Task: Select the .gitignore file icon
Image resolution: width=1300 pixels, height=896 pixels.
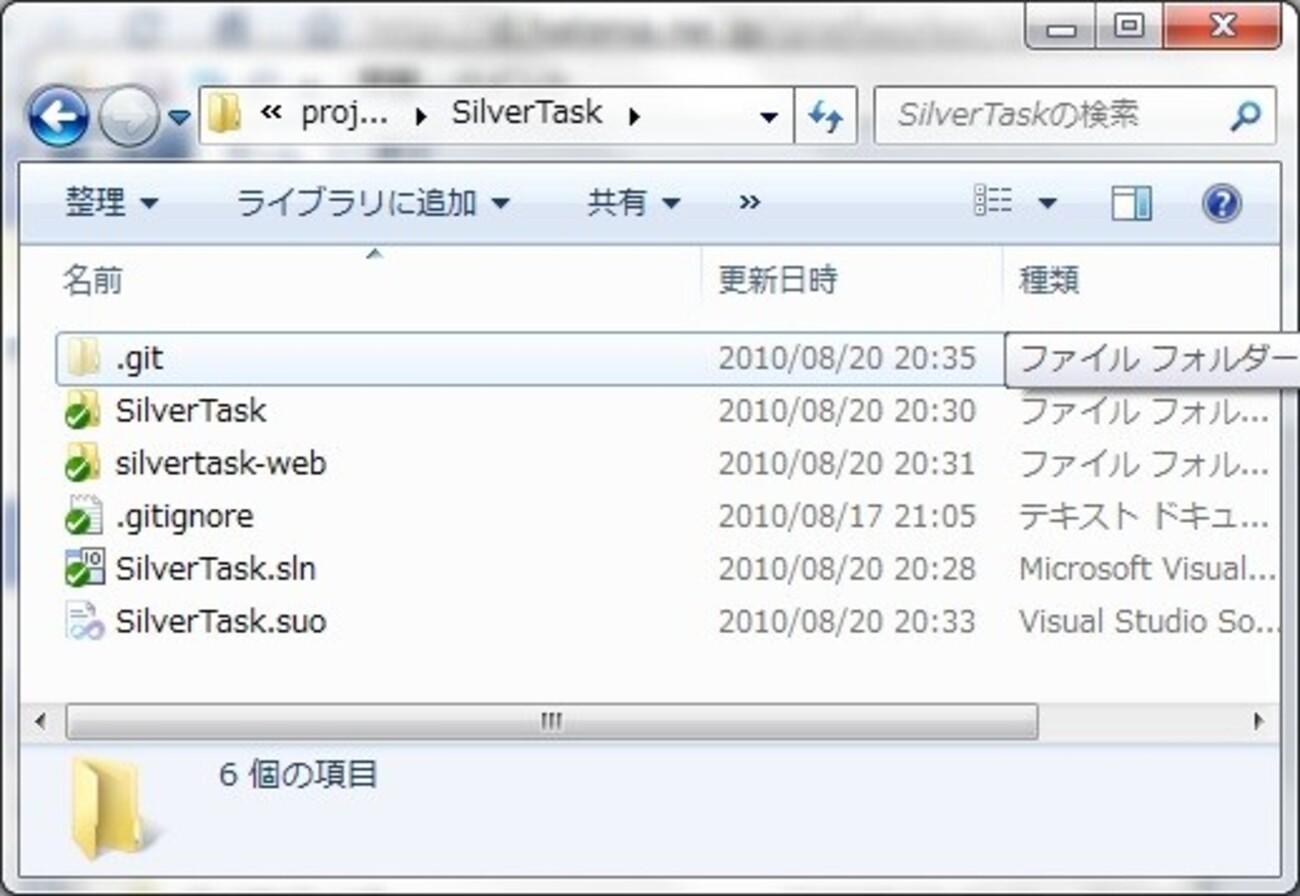Action: click(x=82, y=515)
